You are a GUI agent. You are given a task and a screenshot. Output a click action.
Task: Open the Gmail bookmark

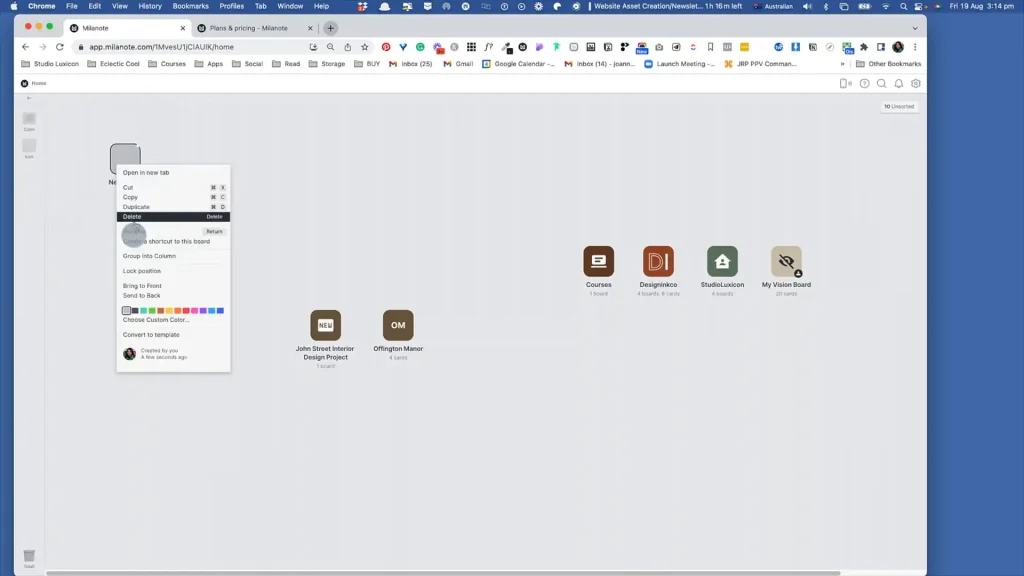pyautogui.click(x=458, y=64)
